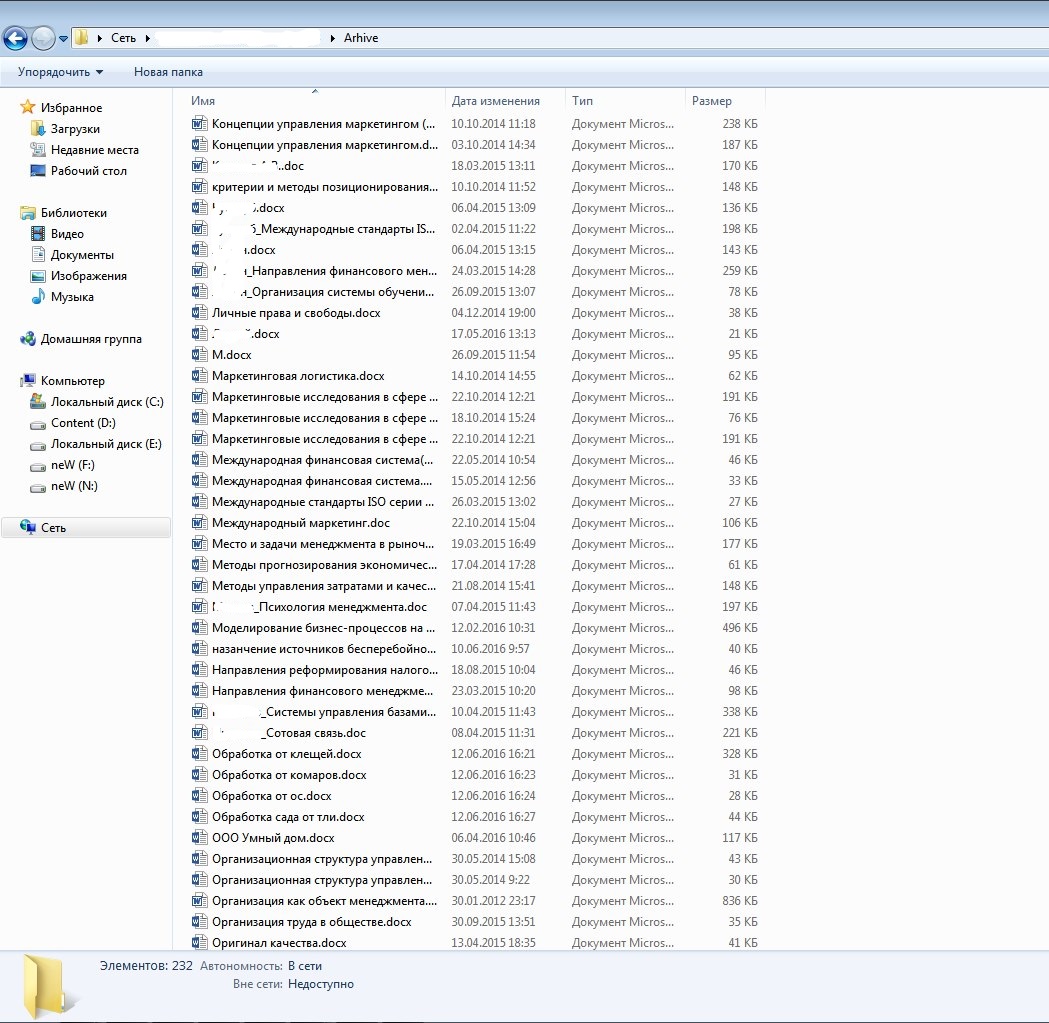
Task: Select file Место и задачи менеджмента
Action: 322,544
